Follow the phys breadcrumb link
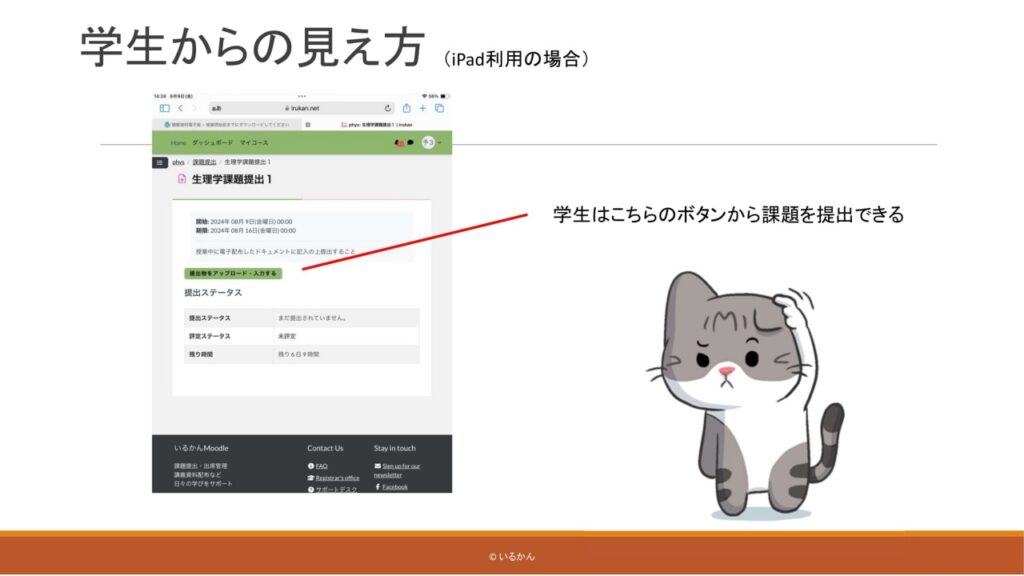 click(x=178, y=162)
